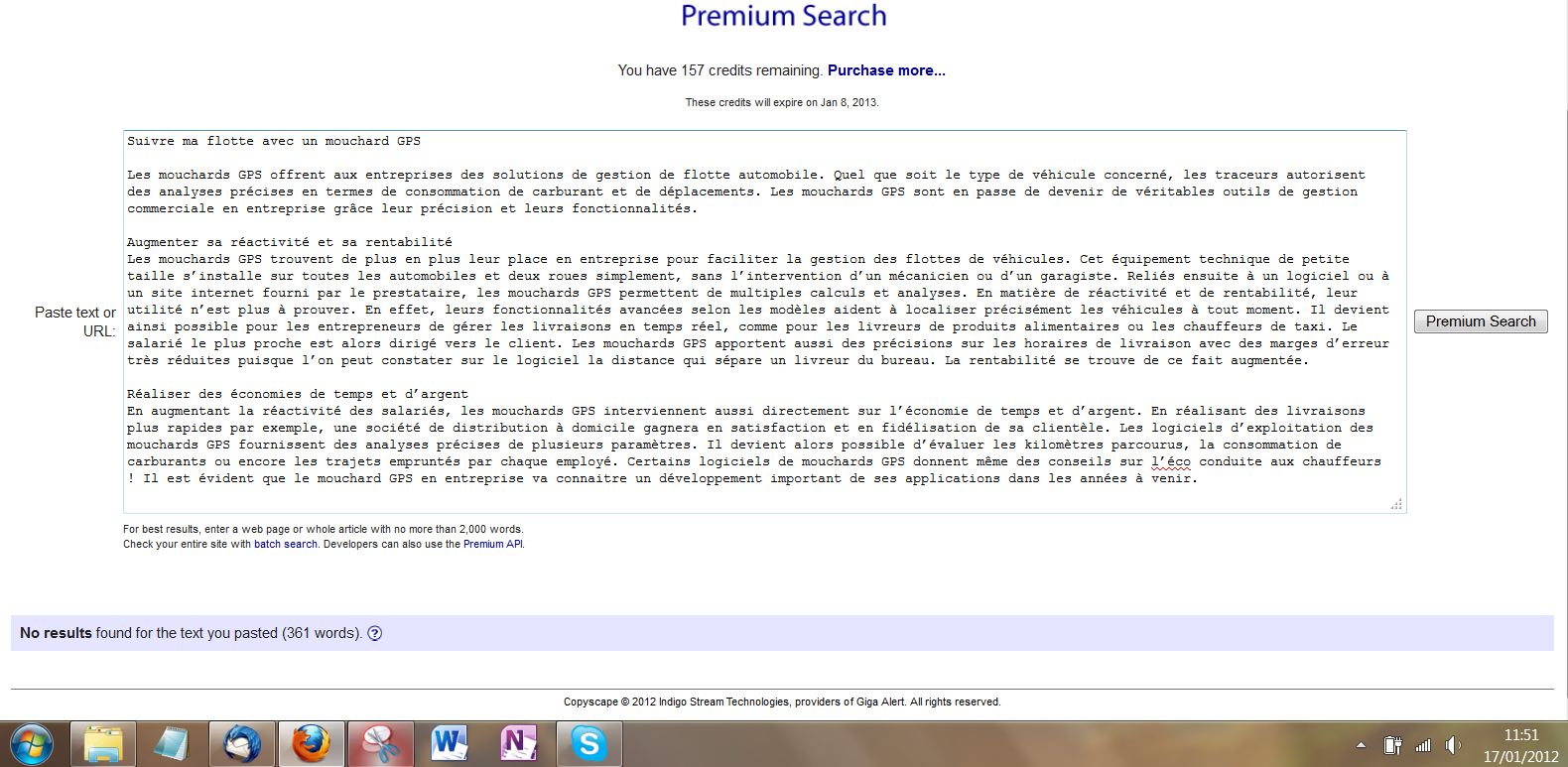Open the Snipping Tool in the taskbar
This screenshot has width=1568, height=767.
coord(379,743)
